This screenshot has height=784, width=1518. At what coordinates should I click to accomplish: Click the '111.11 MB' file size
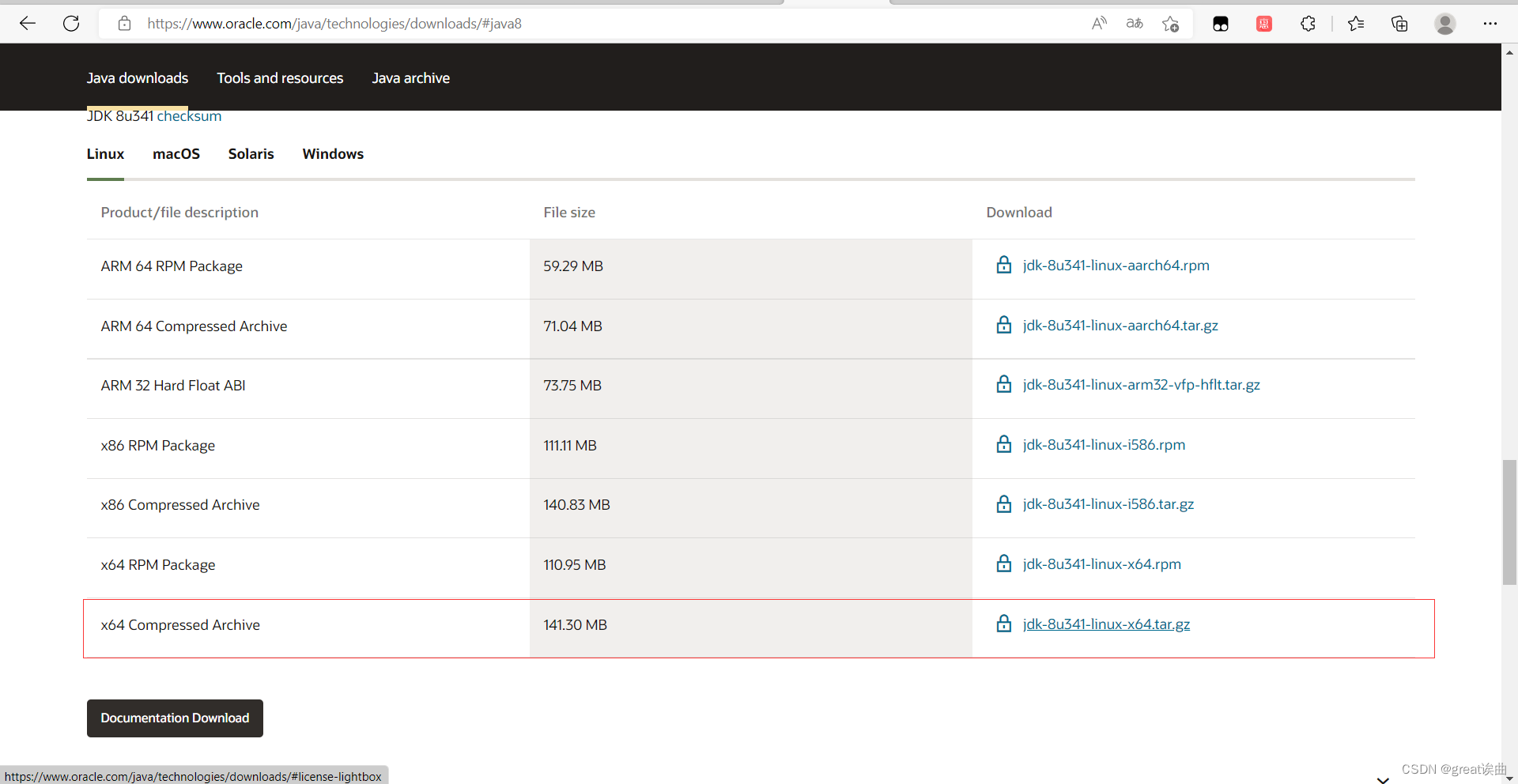570,446
